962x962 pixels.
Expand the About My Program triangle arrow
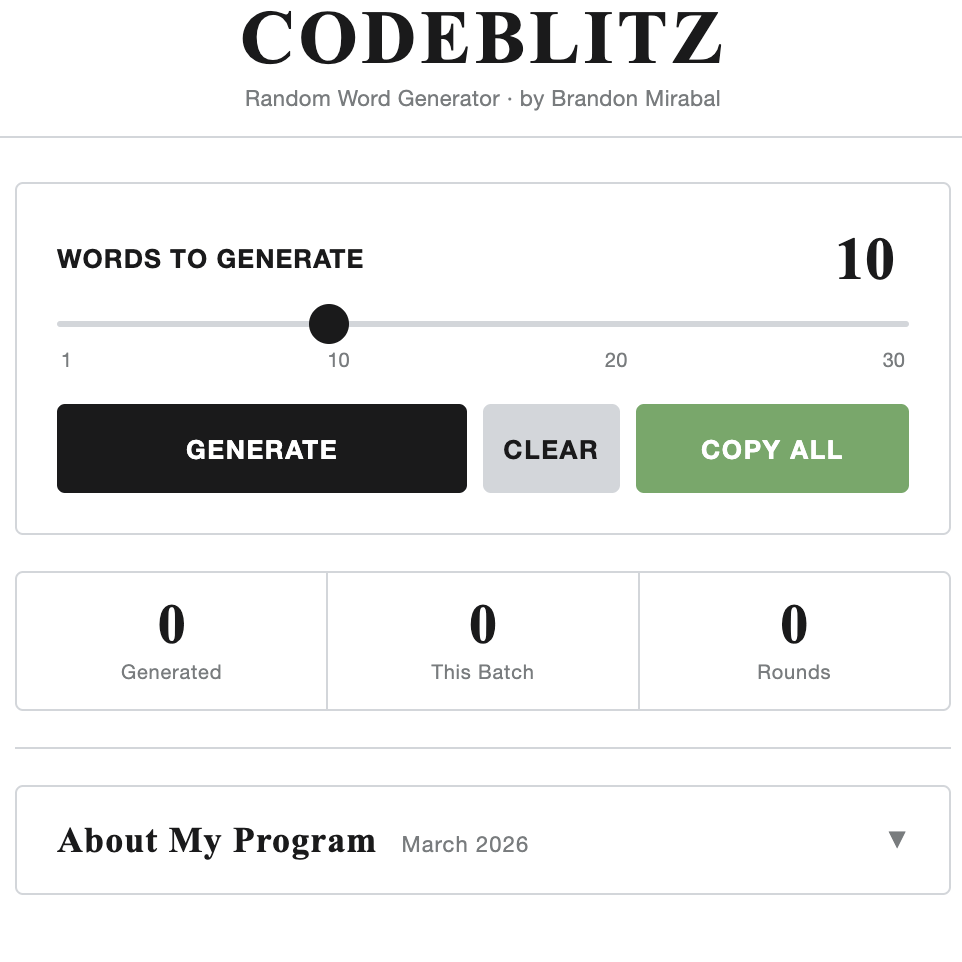(896, 840)
